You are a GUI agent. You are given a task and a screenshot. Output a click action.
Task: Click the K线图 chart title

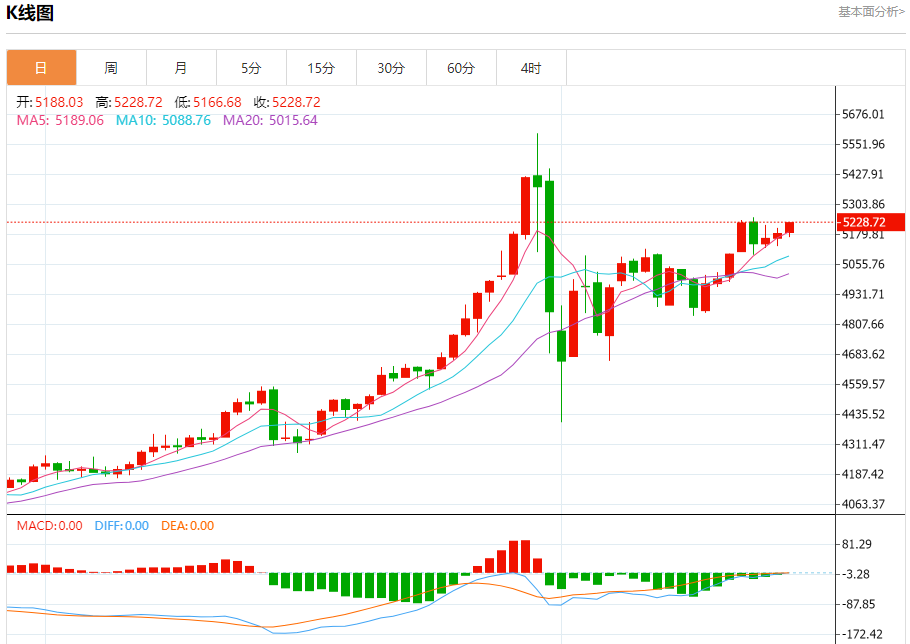coord(30,12)
